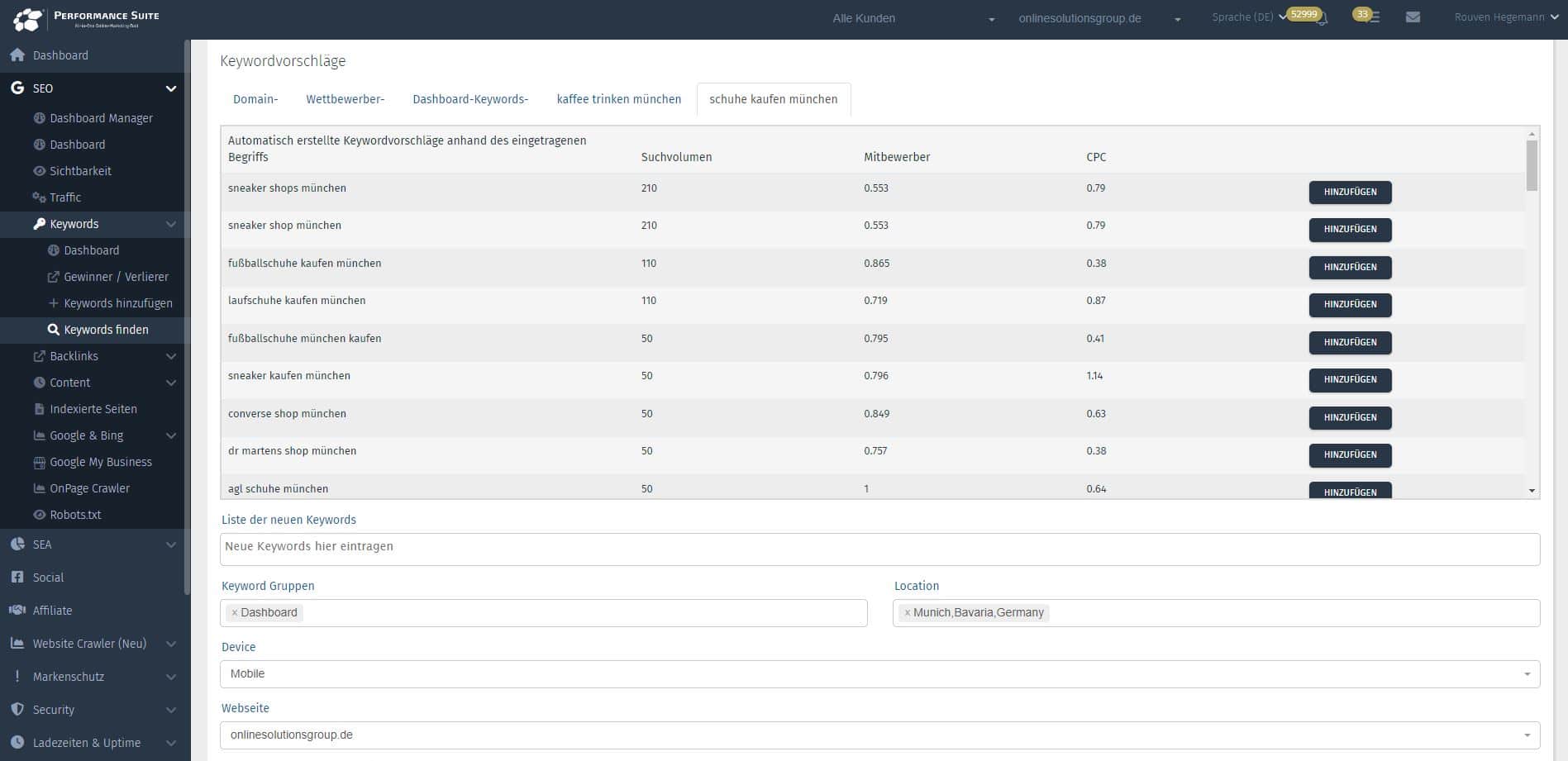Click the Google G icon beside SEO
This screenshot has width=1568, height=761.
pos(17,88)
